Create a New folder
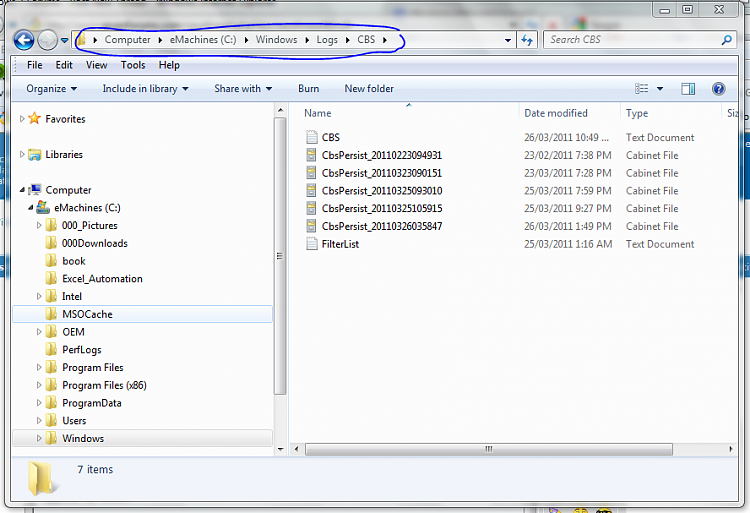The height and width of the screenshot is (513, 750). 369,88
